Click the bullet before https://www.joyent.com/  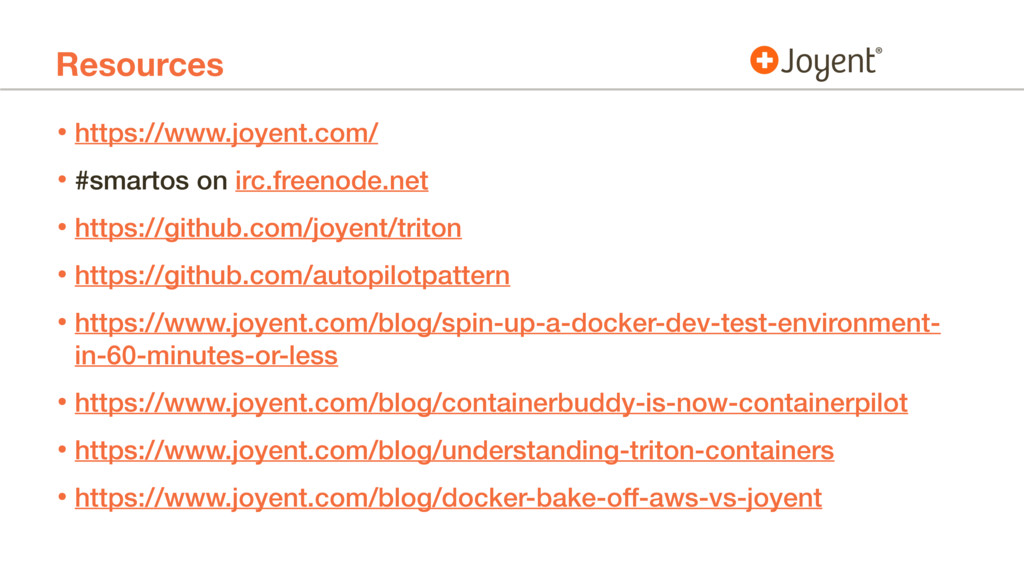61,134
